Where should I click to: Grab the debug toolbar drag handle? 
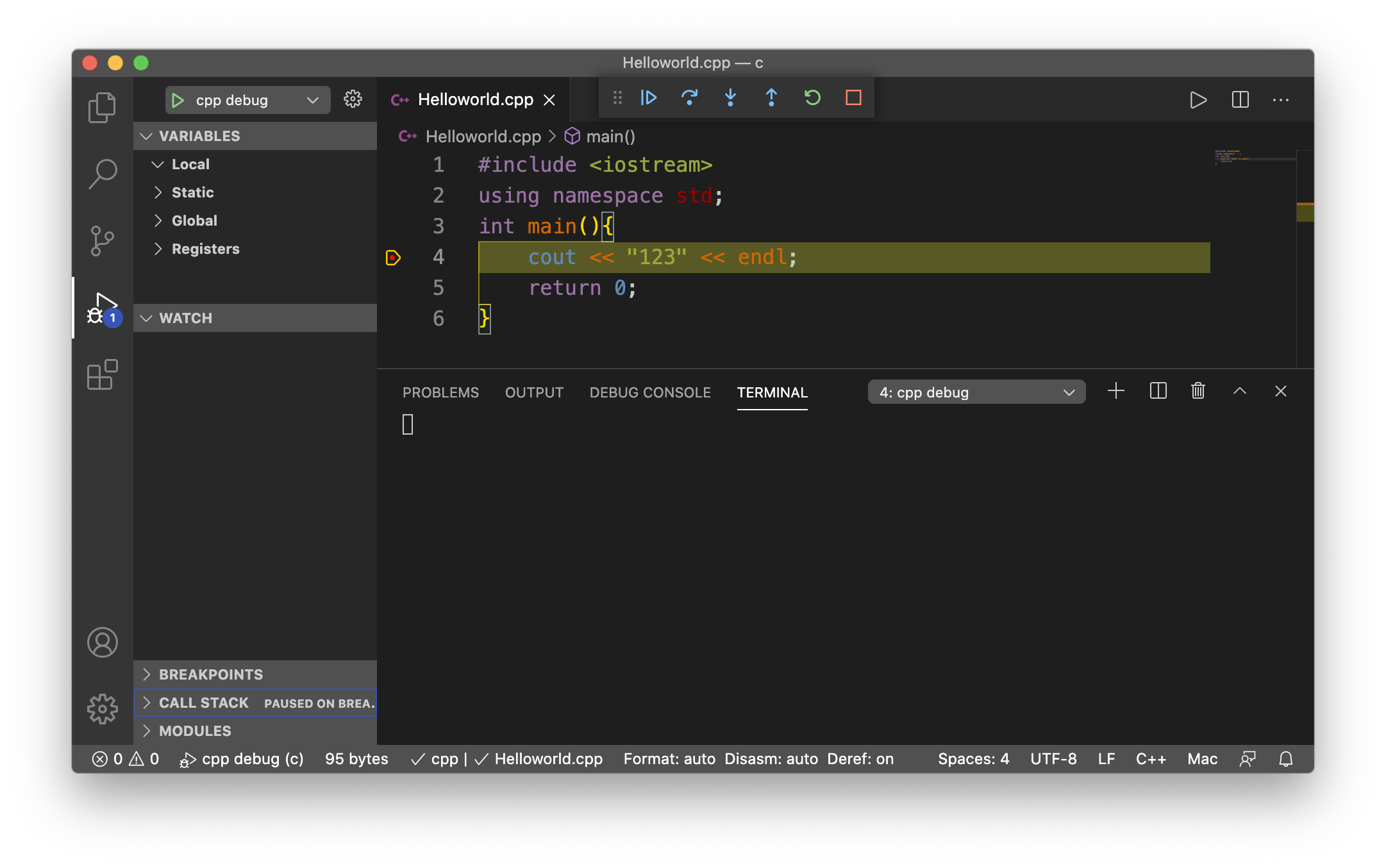617,98
